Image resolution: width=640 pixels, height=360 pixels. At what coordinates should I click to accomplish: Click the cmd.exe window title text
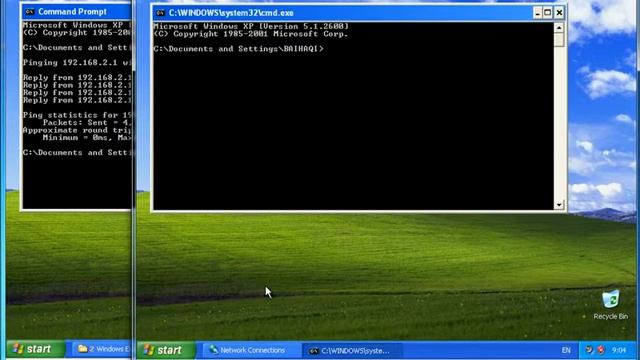pyautogui.click(x=231, y=13)
